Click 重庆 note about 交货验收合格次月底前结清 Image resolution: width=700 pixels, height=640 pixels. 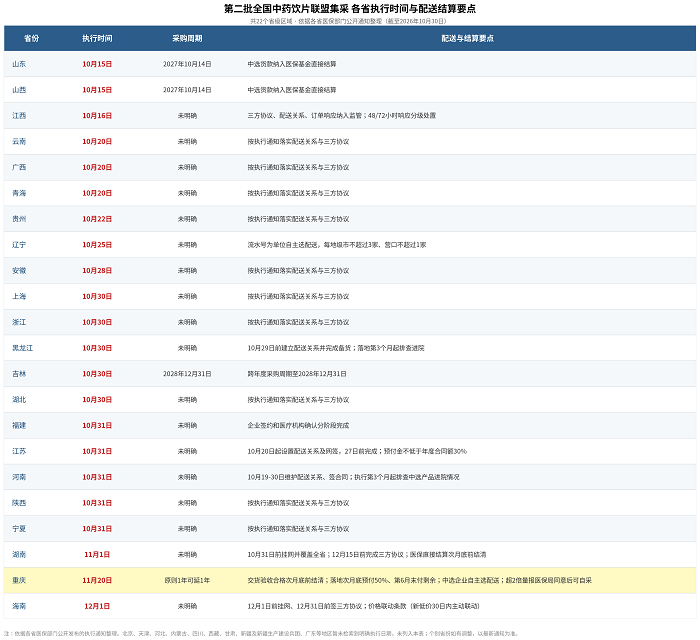[420, 581]
